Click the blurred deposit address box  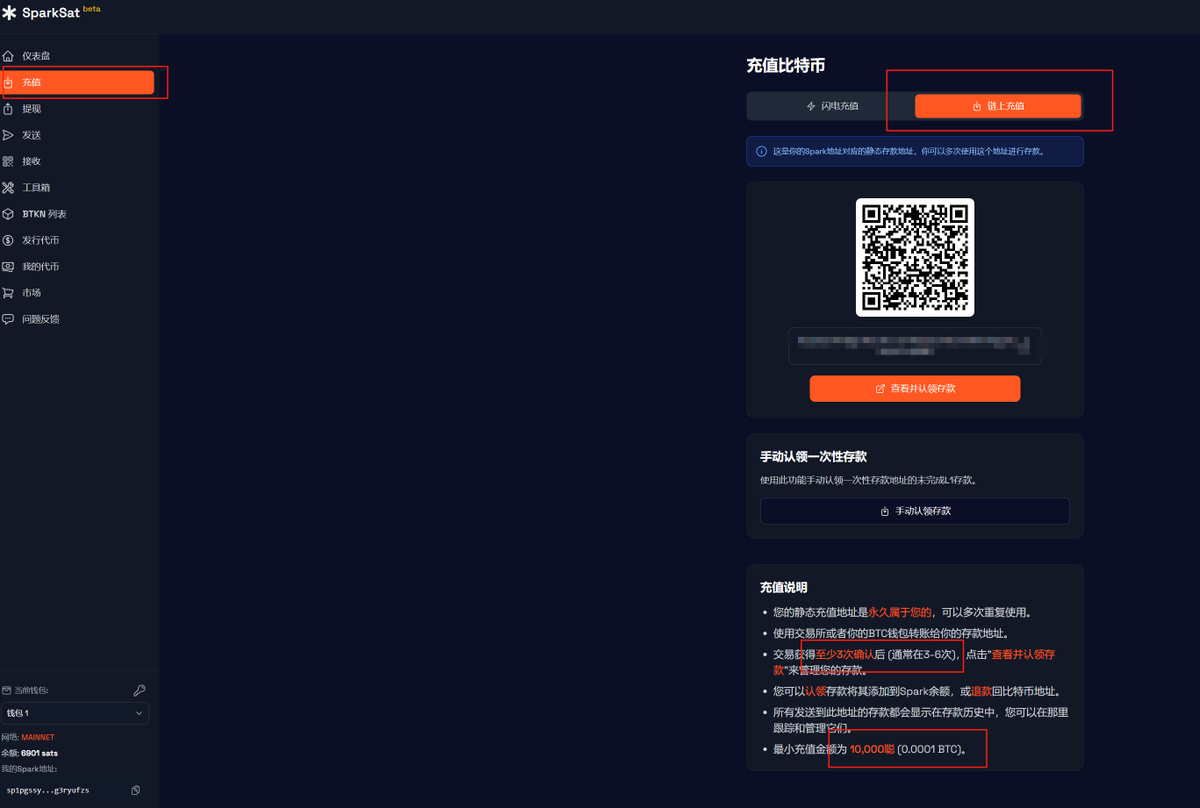[915, 346]
